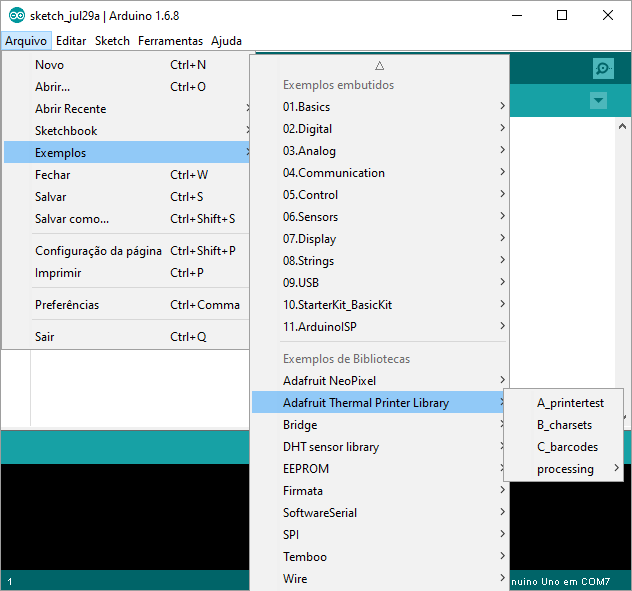Expand 07.Display examples submenu
The height and width of the screenshot is (591, 632).
pyautogui.click(x=380, y=239)
